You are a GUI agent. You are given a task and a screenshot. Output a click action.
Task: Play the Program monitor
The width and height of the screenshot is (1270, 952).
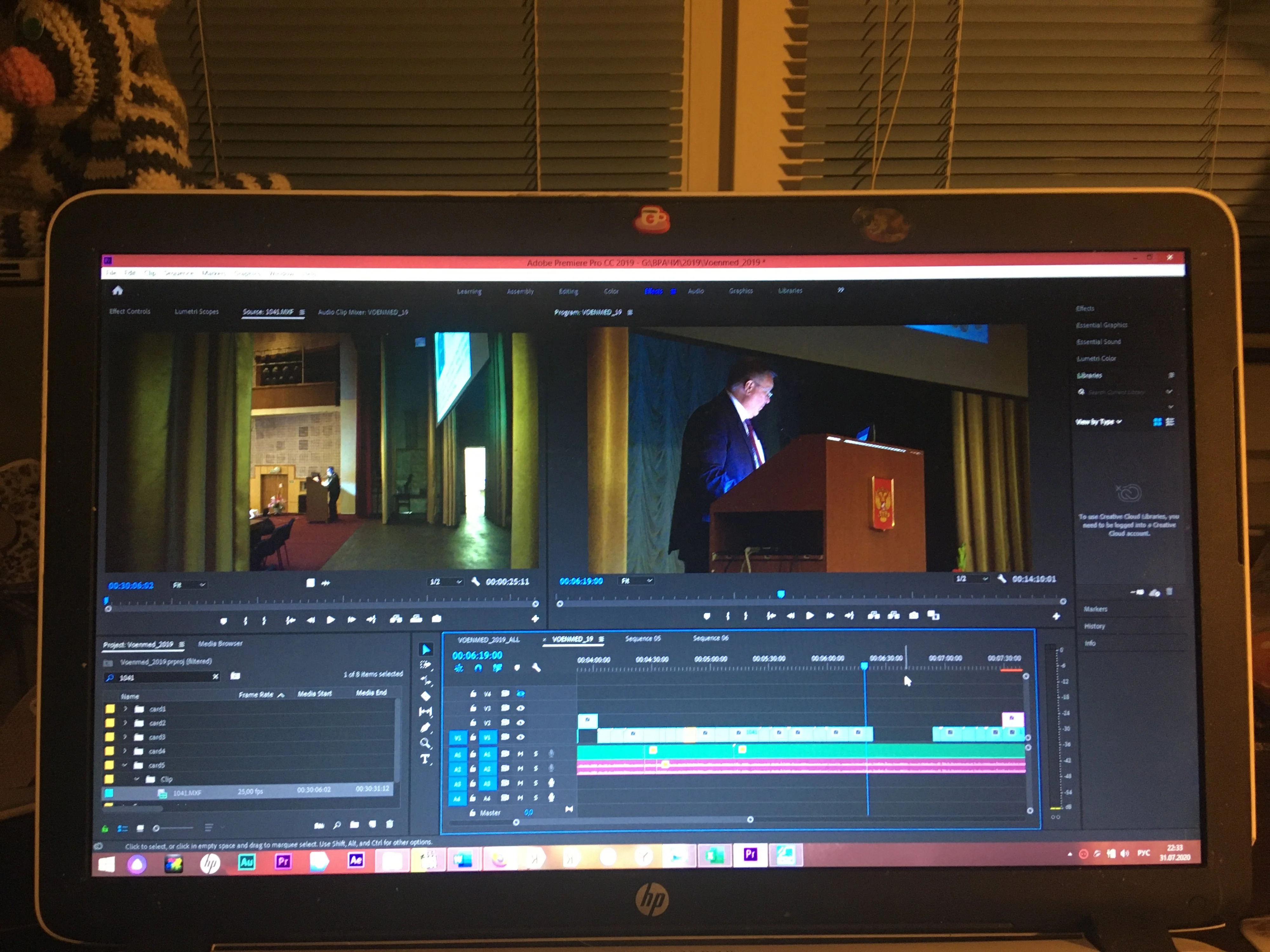(x=810, y=616)
